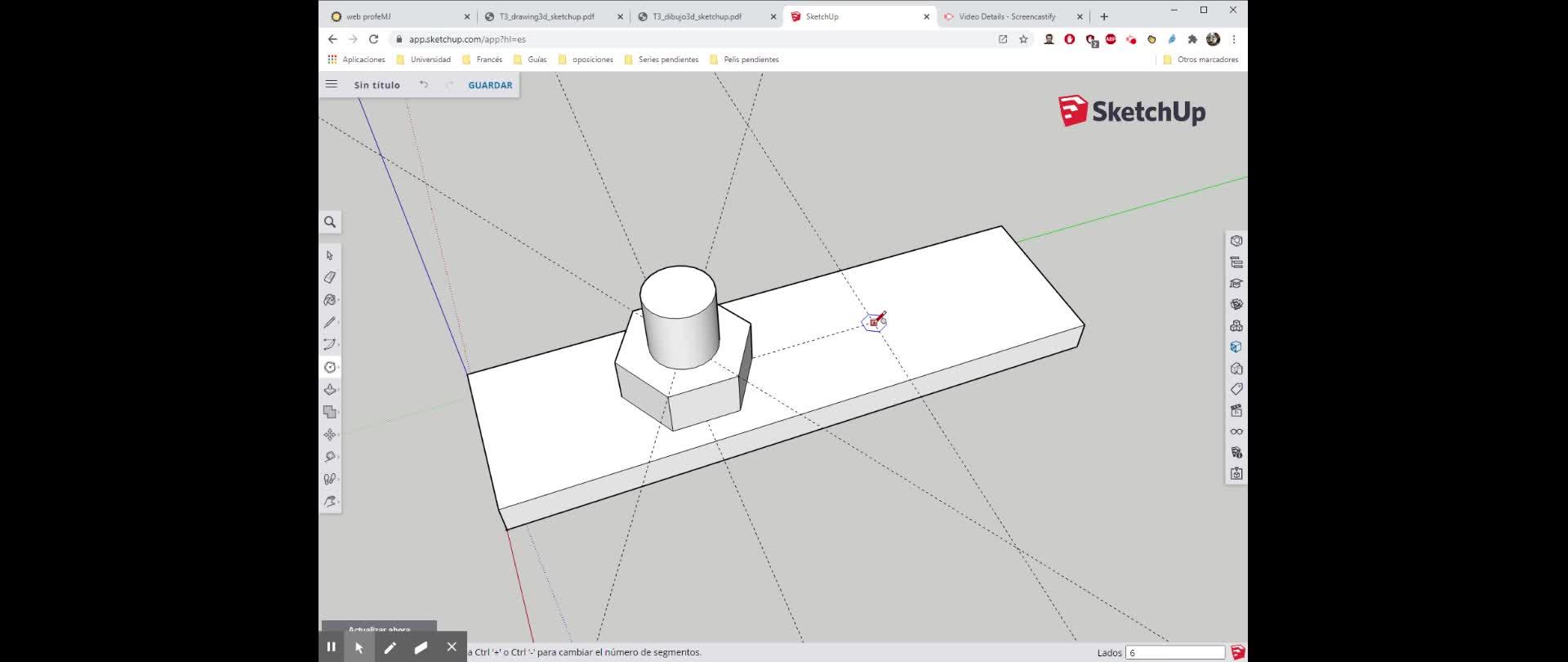Viewport: 1568px width, 662px height.
Task: Click the GUARDAR save button
Action: click(x=490, y=85)
